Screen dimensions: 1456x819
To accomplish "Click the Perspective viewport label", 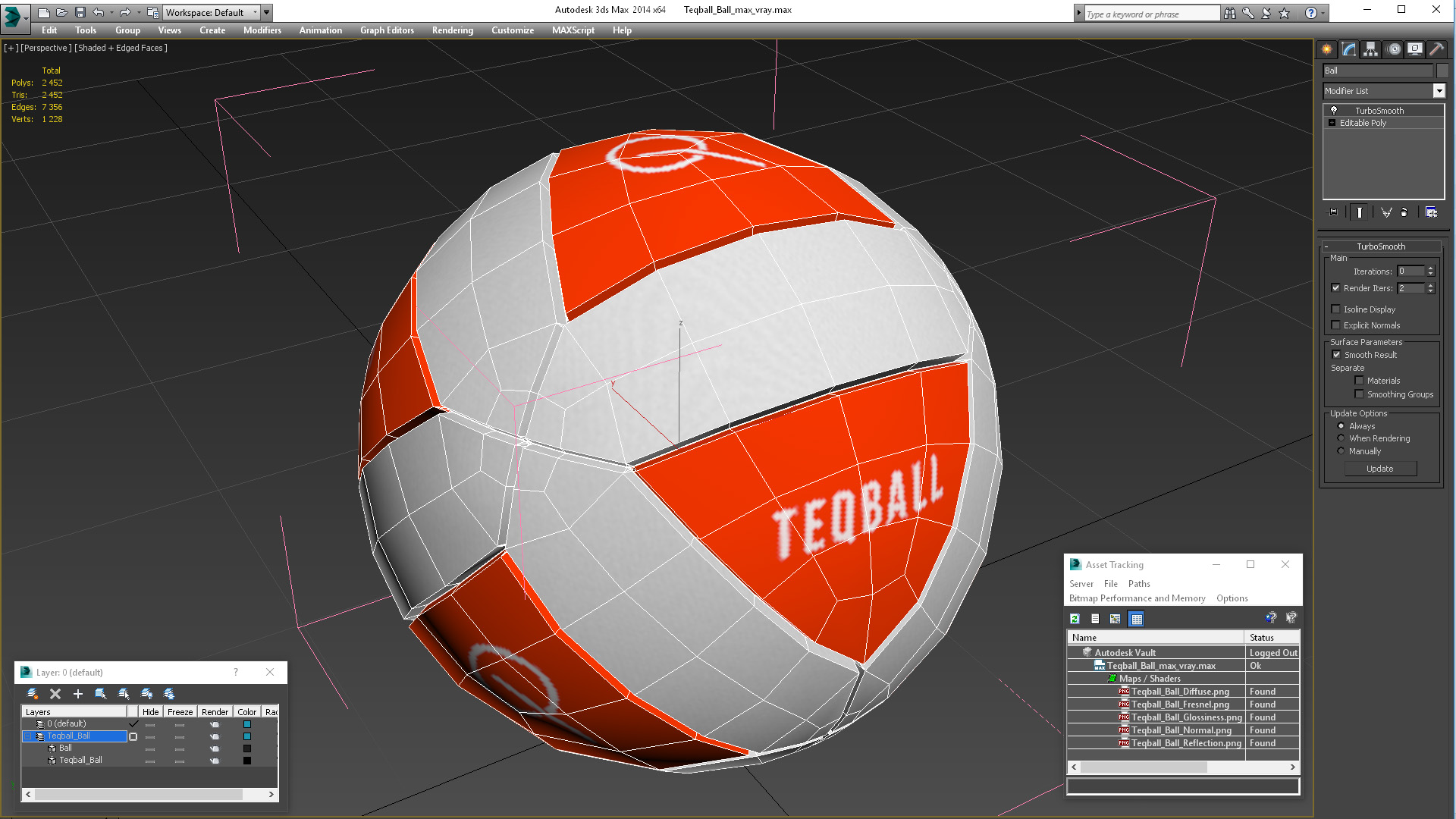I will click(x=45, y=48).
